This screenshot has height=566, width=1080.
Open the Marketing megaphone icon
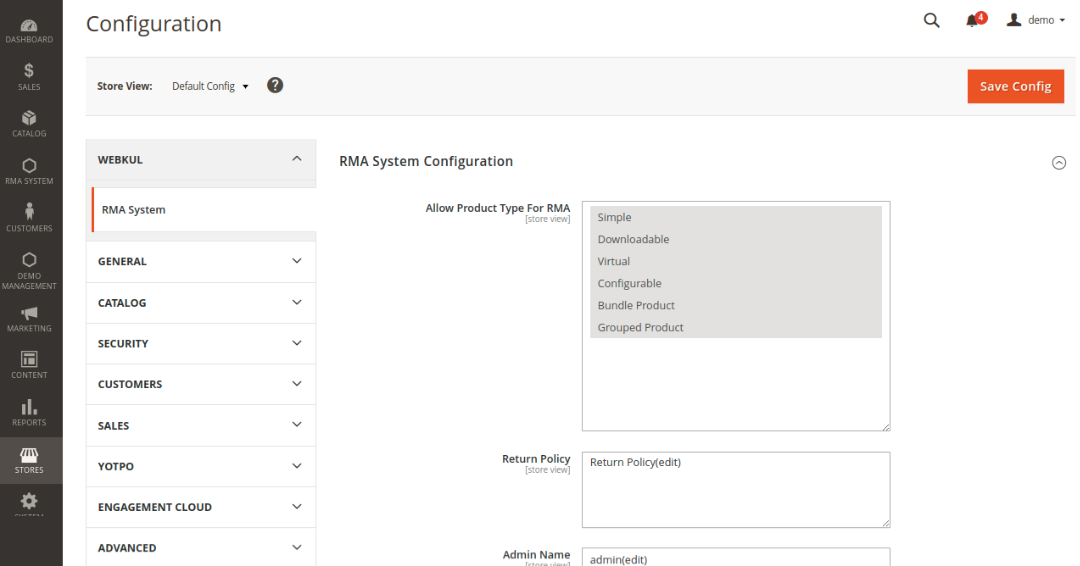click(x=29, y=313)
